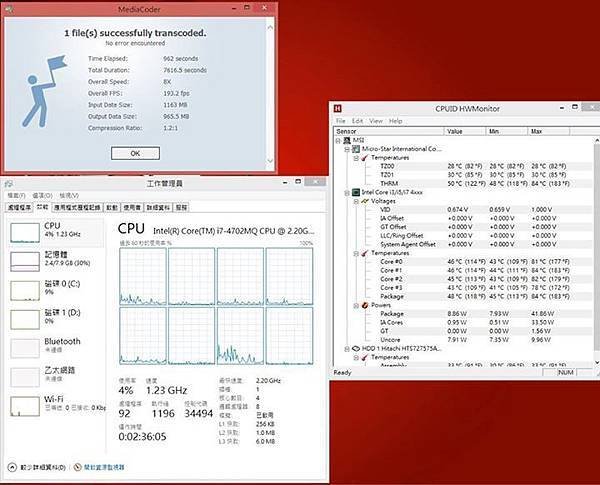Open the File menu in HWMonitor
600x485 pixels.
tap(340, 121)
